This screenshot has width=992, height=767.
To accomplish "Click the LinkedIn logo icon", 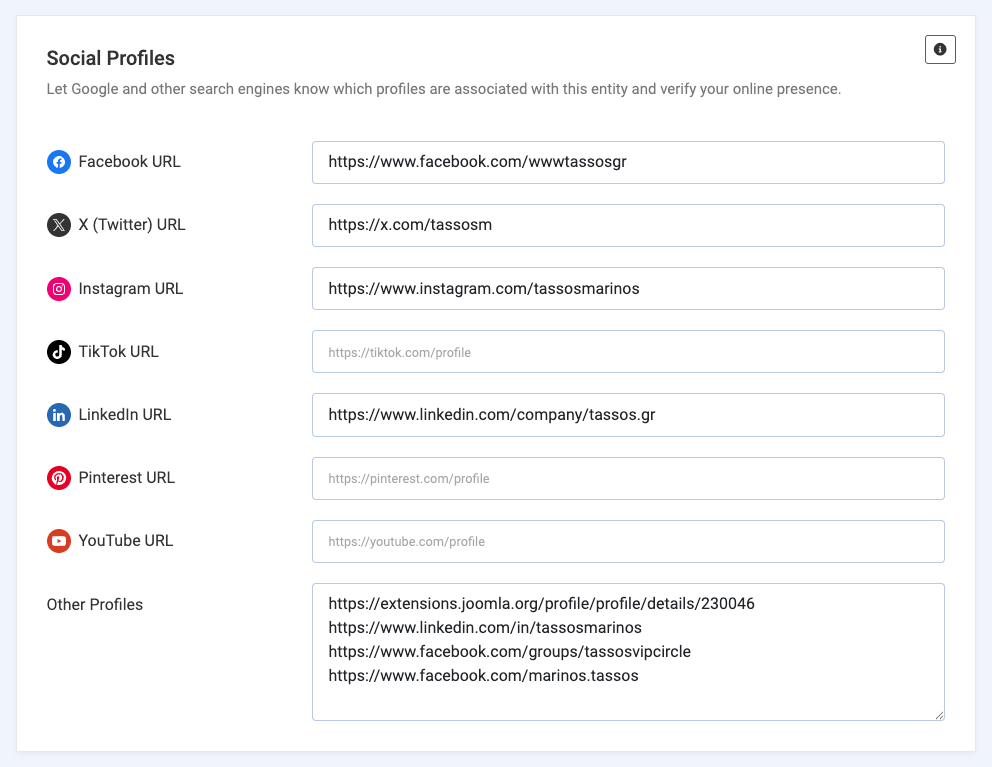I will click(59, 415).
